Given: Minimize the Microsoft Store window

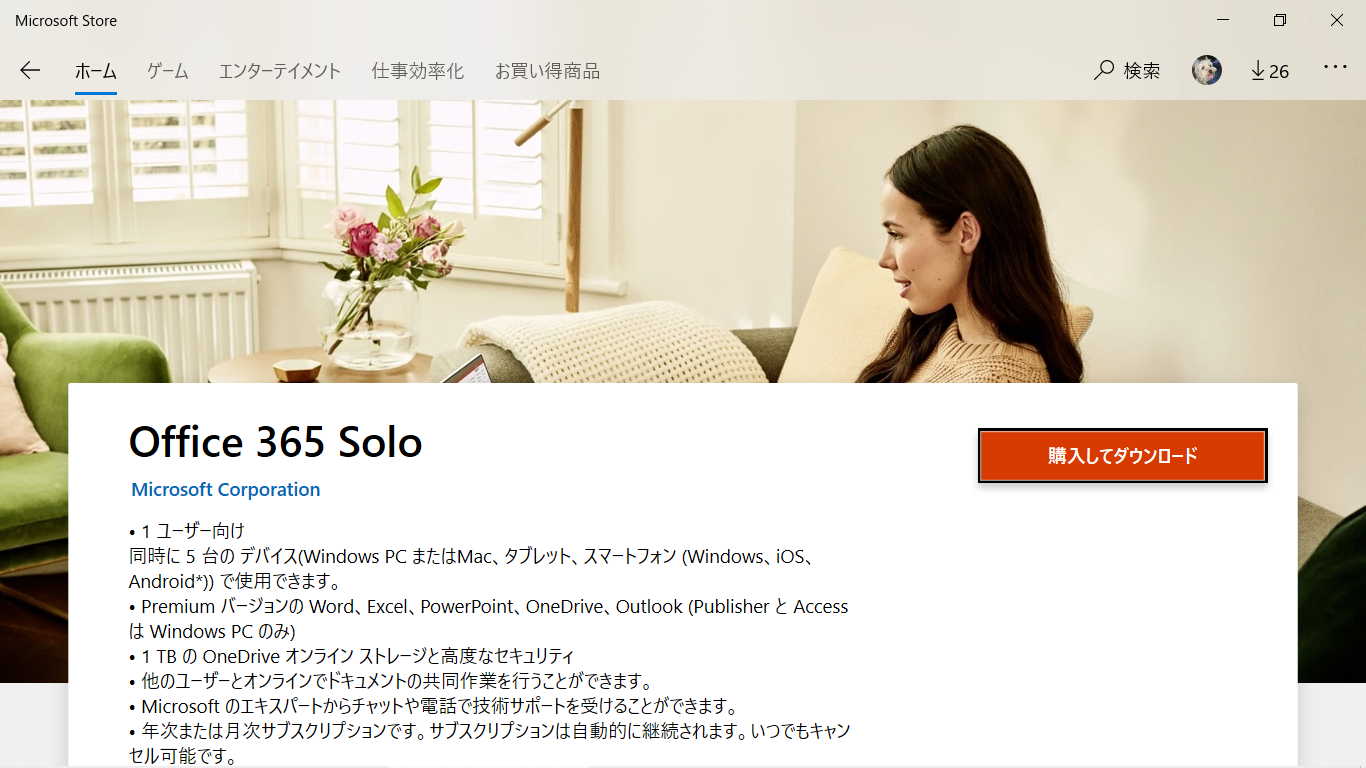Looking at the screenshot, I should 1223,20.
